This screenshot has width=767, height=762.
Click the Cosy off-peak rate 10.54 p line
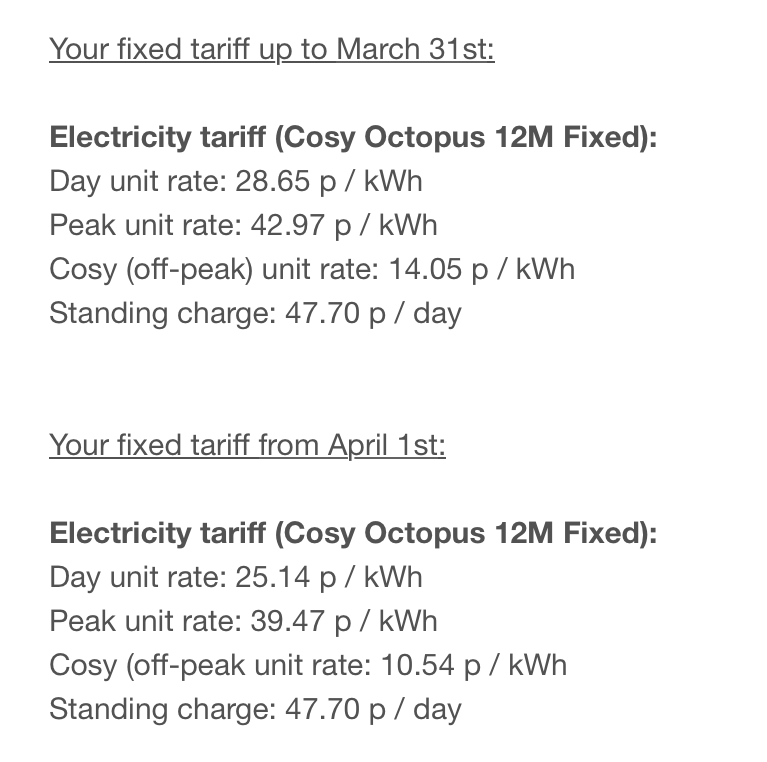(x=308, y=666)
